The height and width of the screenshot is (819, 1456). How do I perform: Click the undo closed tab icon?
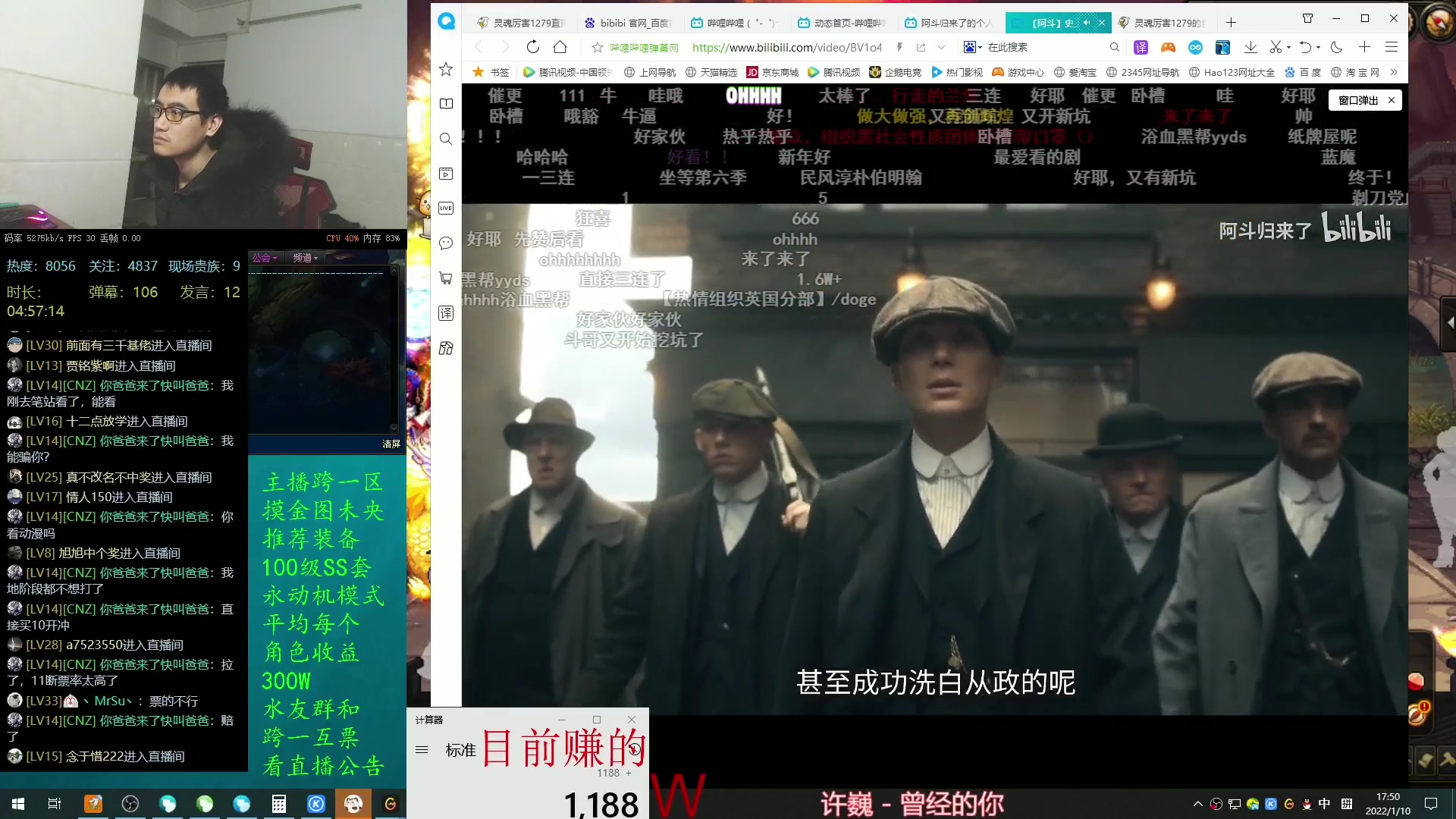[1304, 47]
